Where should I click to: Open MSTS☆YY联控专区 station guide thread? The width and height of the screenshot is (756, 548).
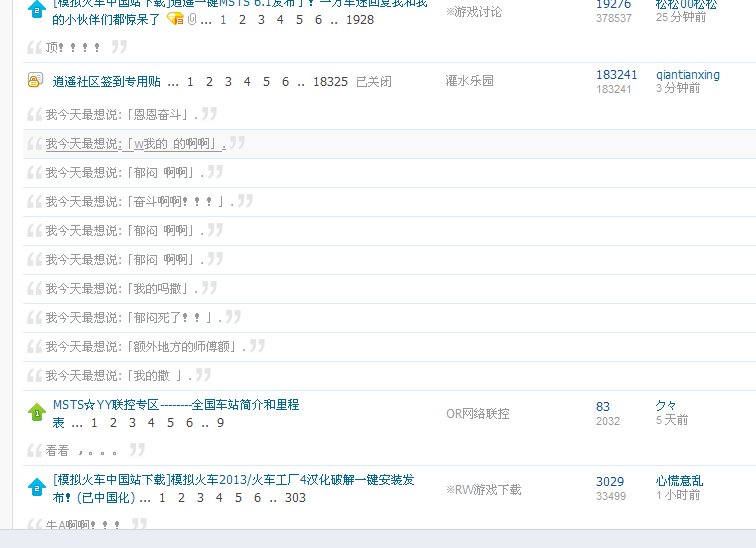click(175, 405)
